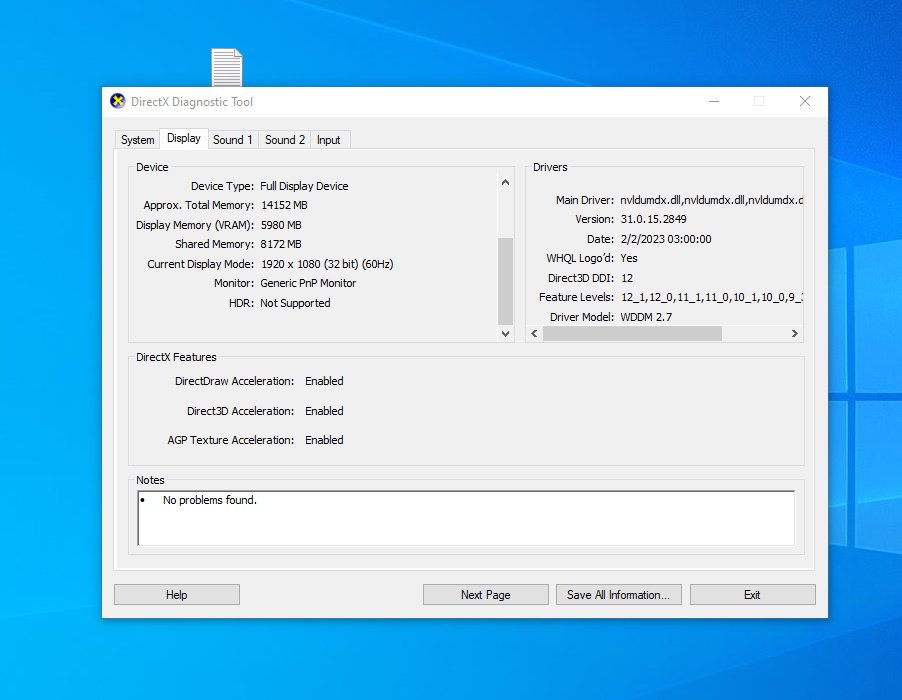Click the Device panel vertical scrollbar thumb
Viewport: 902px width, 700px height.
click(x=505, y=281)
